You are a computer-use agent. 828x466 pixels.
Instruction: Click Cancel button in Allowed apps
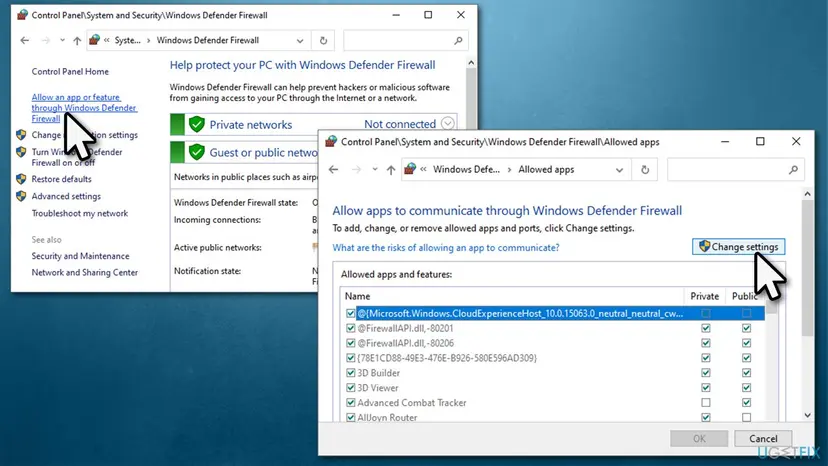point(763,439)
